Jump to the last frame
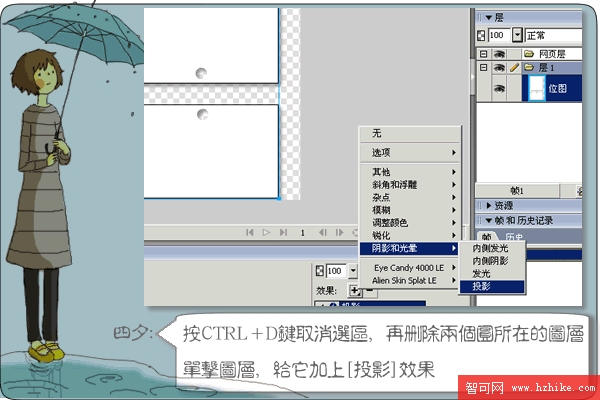This screenshot has width=600, height=400. pos(283,232)
